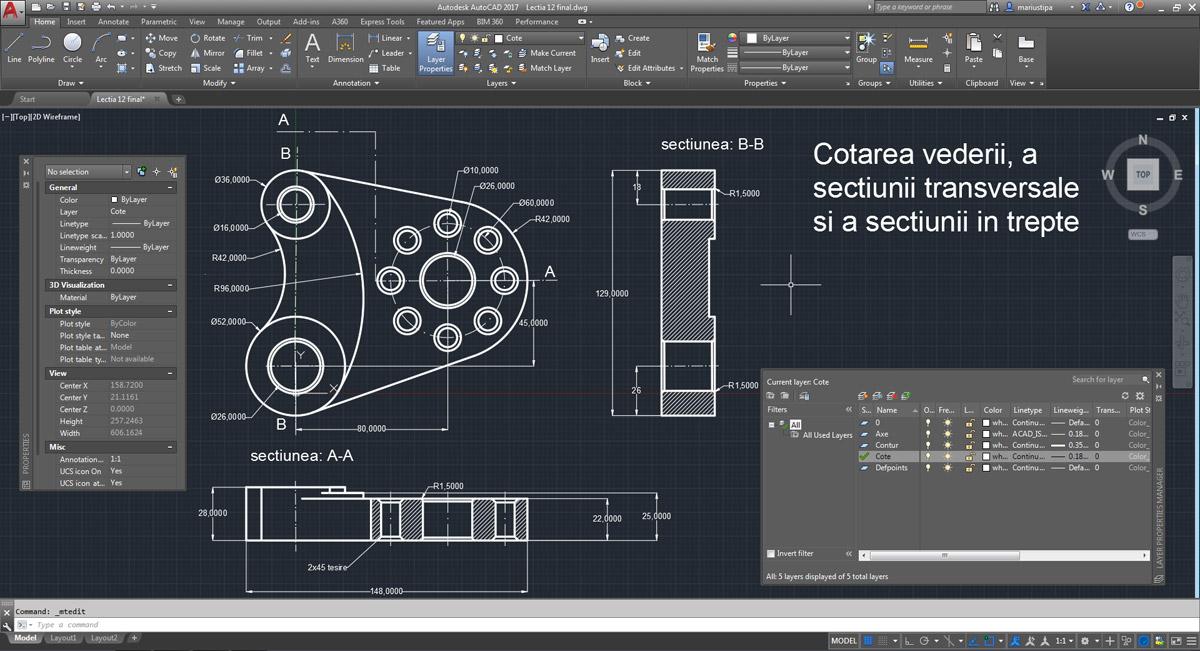Screen dimensions: 1200x651
Task: Open Layer Properties from the ribbon
Action: (436, 52)
